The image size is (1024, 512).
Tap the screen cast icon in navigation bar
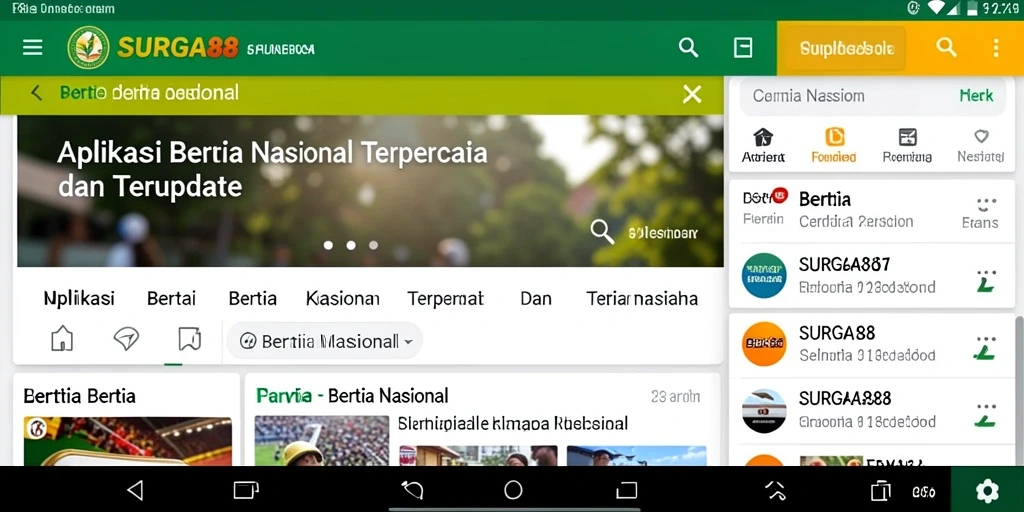246,490
